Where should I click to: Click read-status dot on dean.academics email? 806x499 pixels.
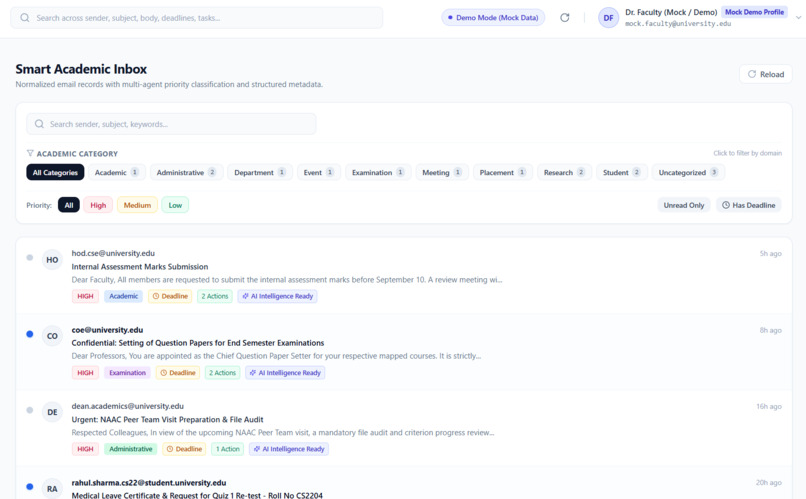(x=30, y=410)
